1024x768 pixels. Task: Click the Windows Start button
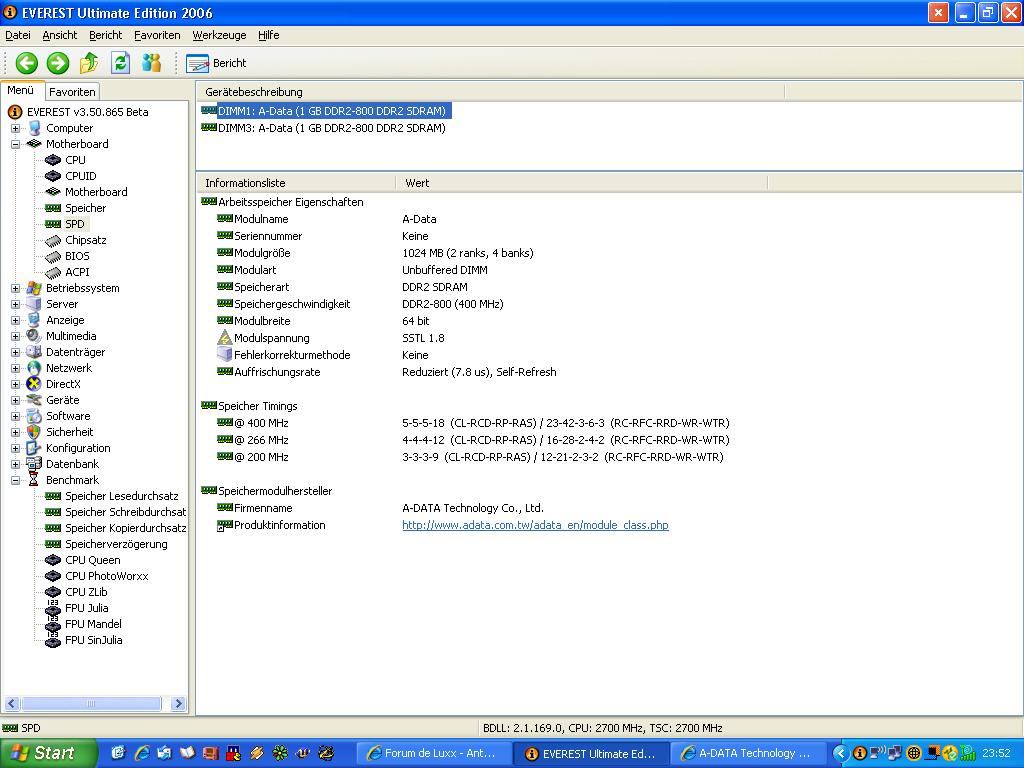(x=48, y=753)
